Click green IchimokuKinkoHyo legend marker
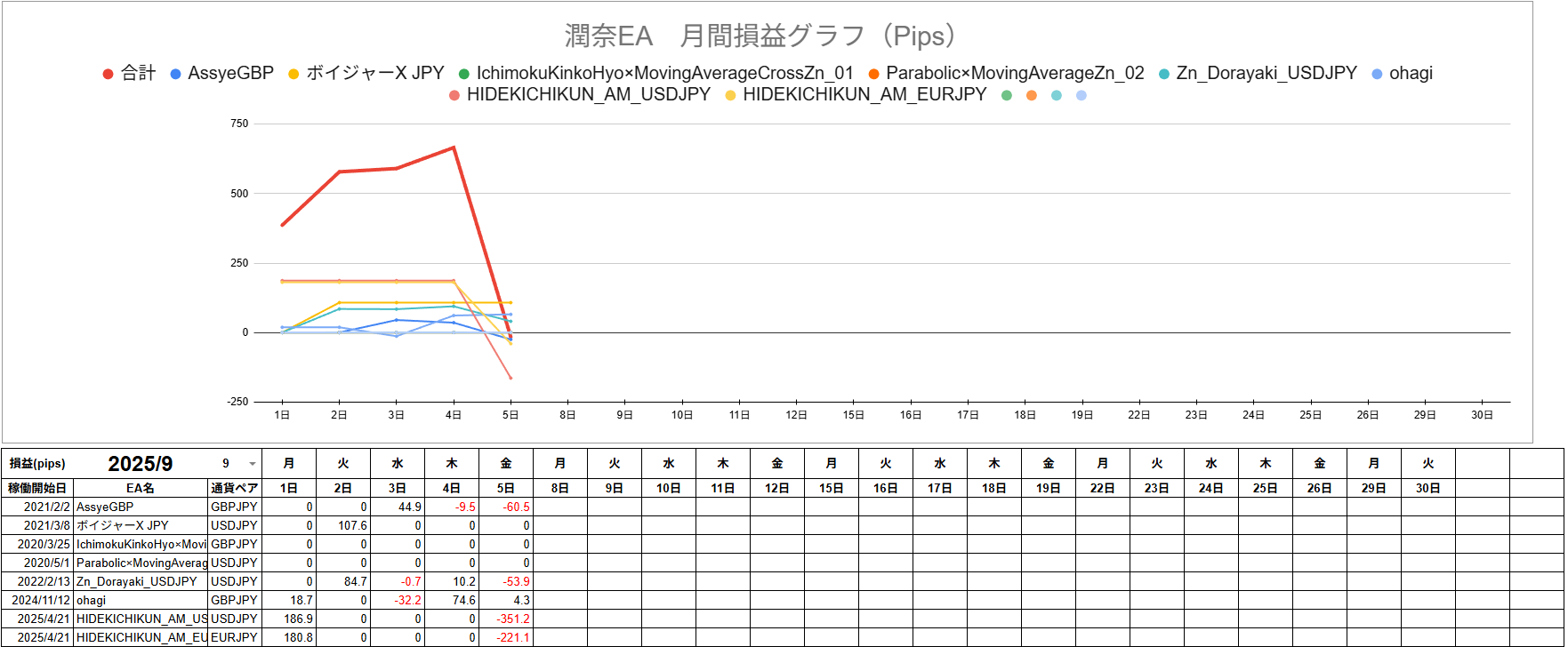This screenshot has width=1568, height=647. click(x=463, y=74)
